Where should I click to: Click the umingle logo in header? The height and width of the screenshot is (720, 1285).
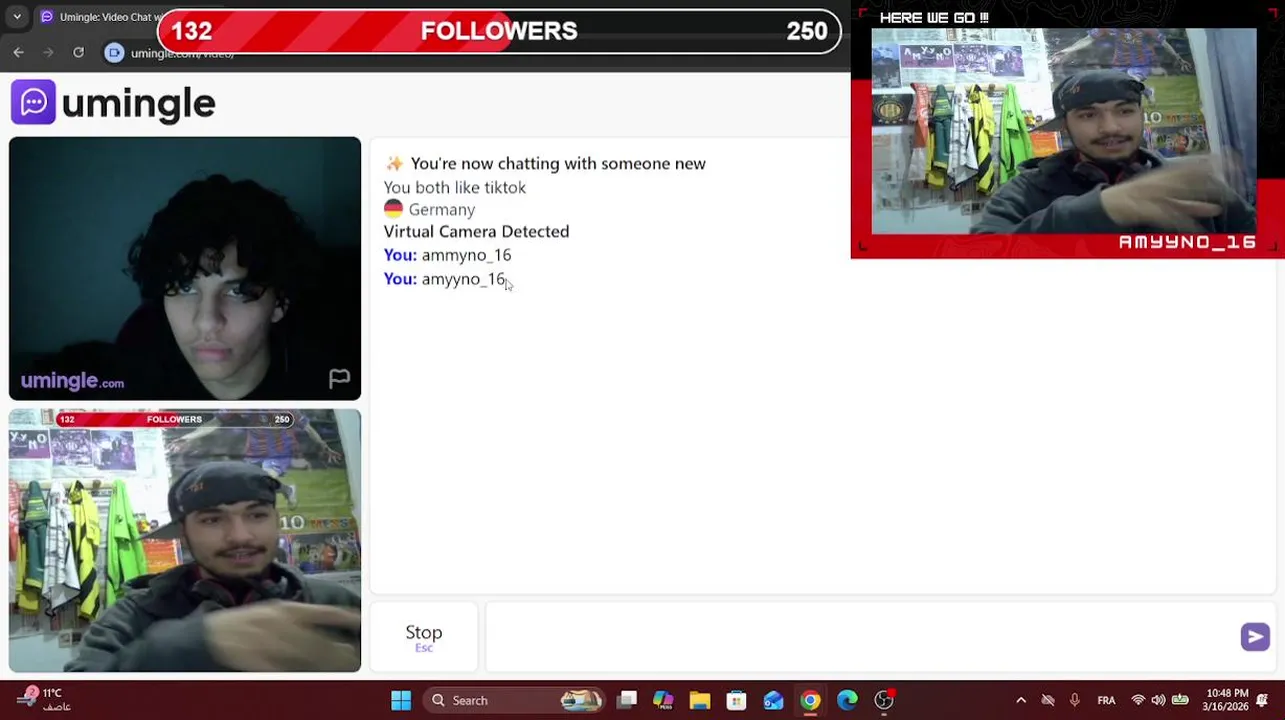tap(113, 103)
